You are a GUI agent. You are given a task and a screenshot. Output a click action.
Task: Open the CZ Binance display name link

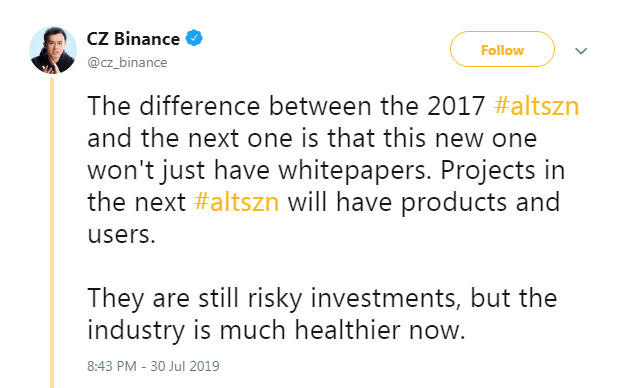pyautogui.click(x=133, y=39)
